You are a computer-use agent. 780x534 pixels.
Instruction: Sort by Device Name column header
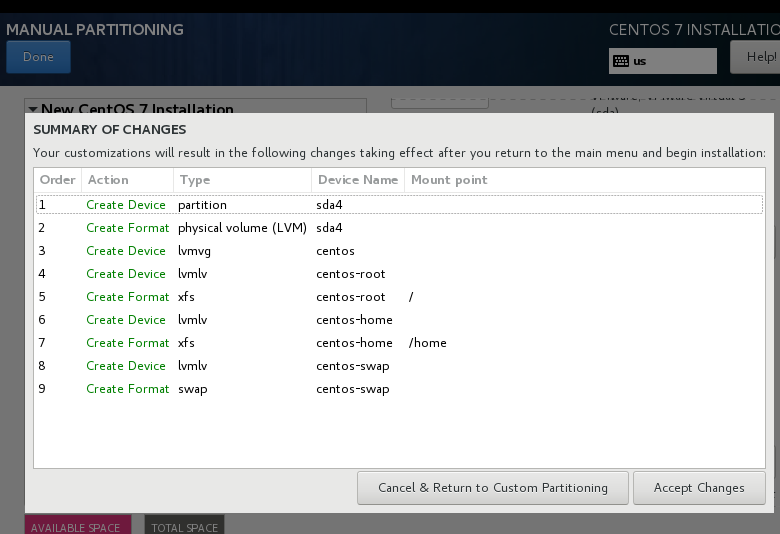point(358,180)
